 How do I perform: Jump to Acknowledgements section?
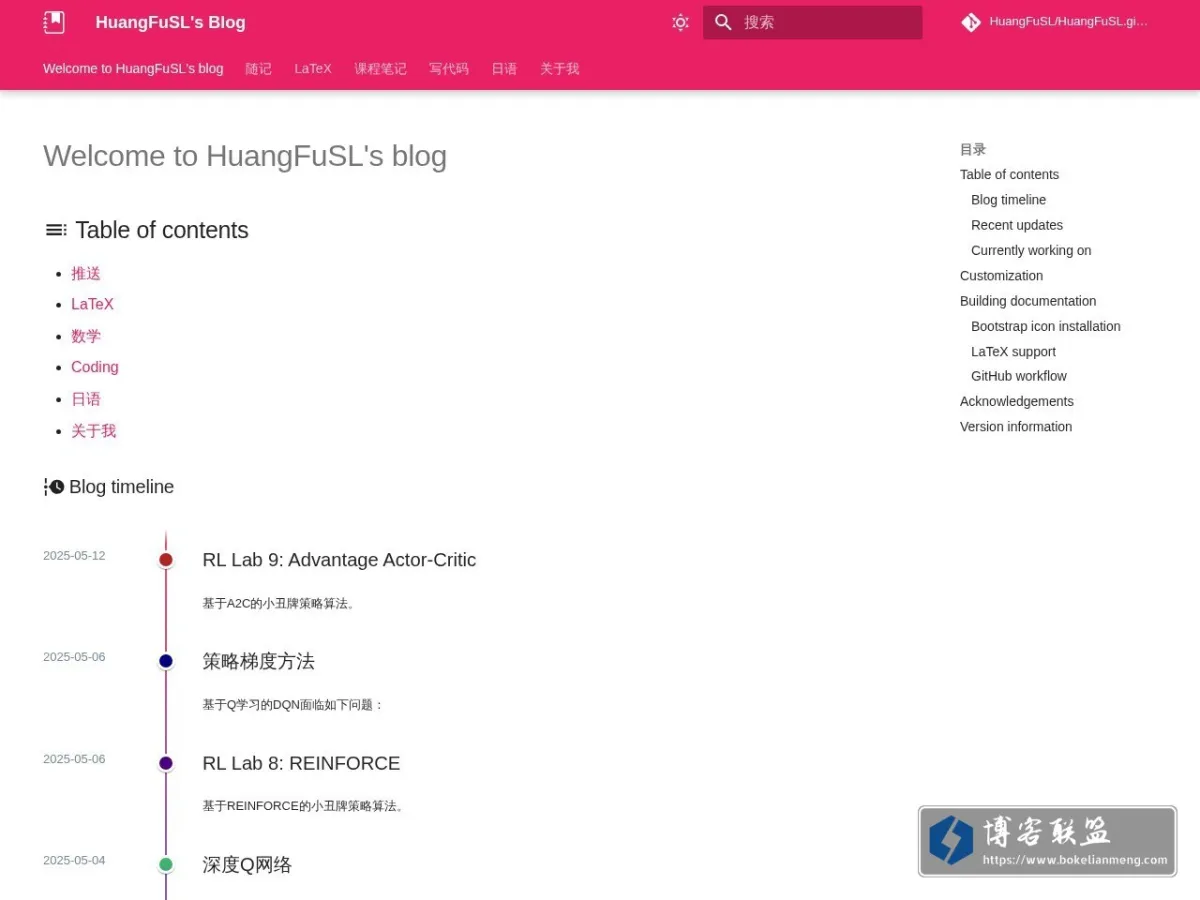(x=1017, y=401)
